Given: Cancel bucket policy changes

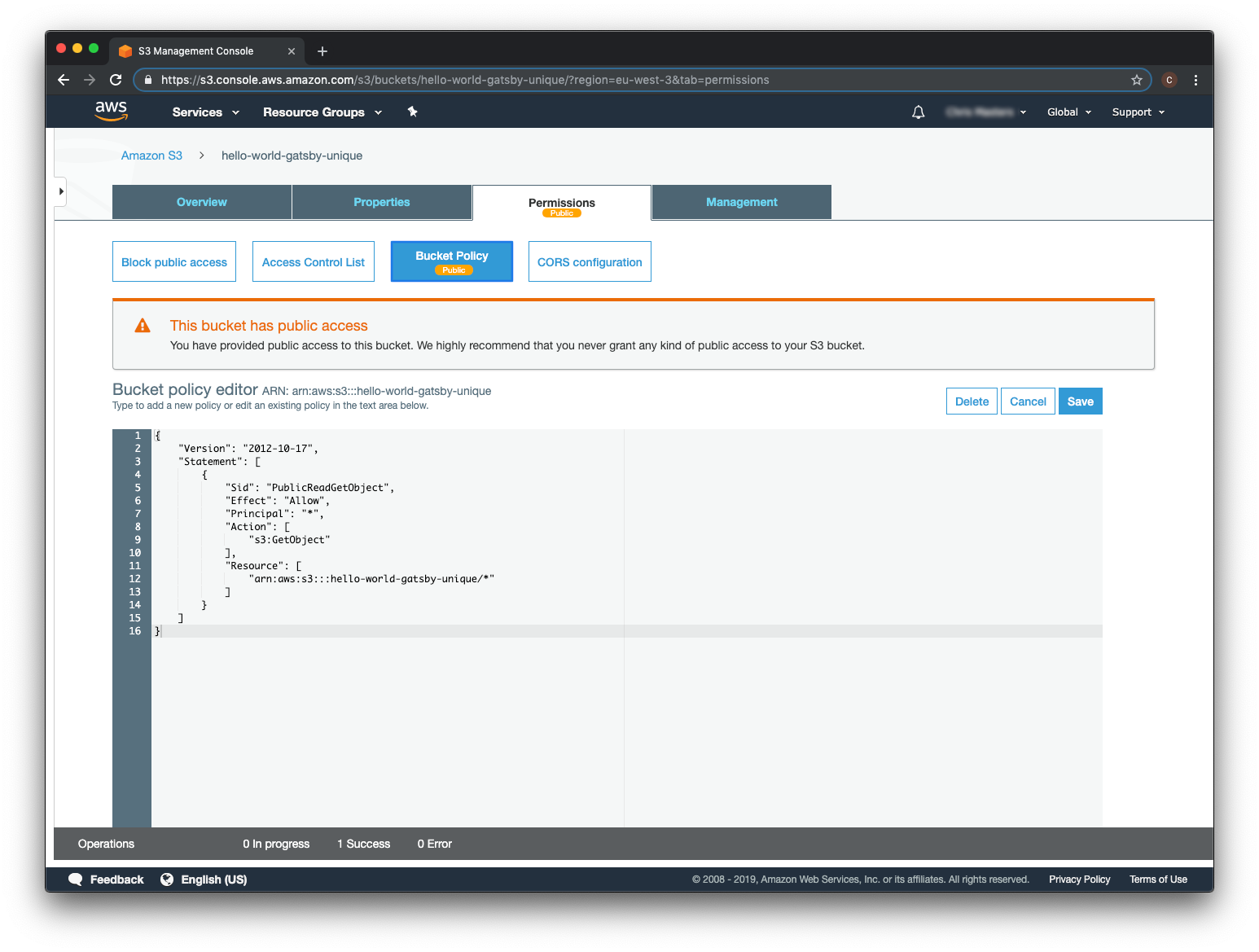Looking at the screenshot, I should tap(1028, 401).
